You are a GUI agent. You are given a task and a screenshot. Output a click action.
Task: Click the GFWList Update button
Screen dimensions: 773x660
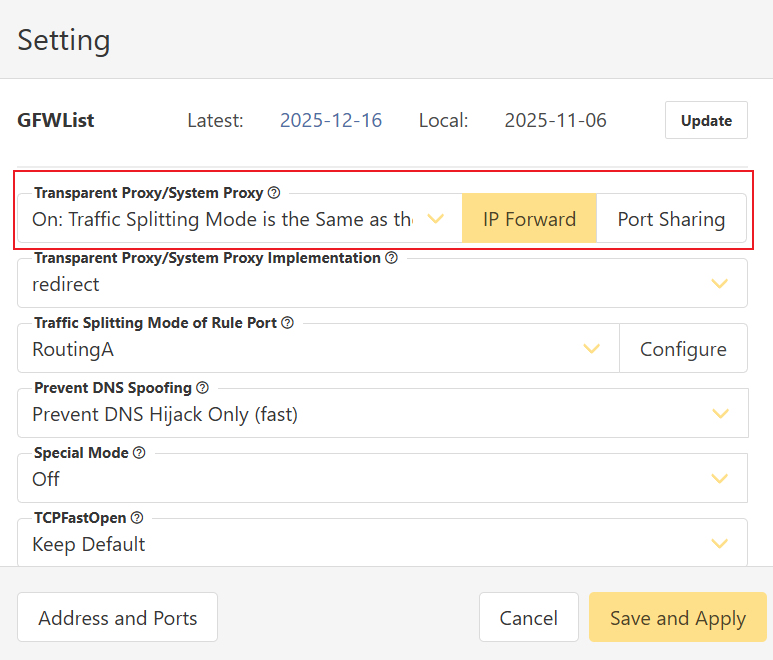click(706, 120)
